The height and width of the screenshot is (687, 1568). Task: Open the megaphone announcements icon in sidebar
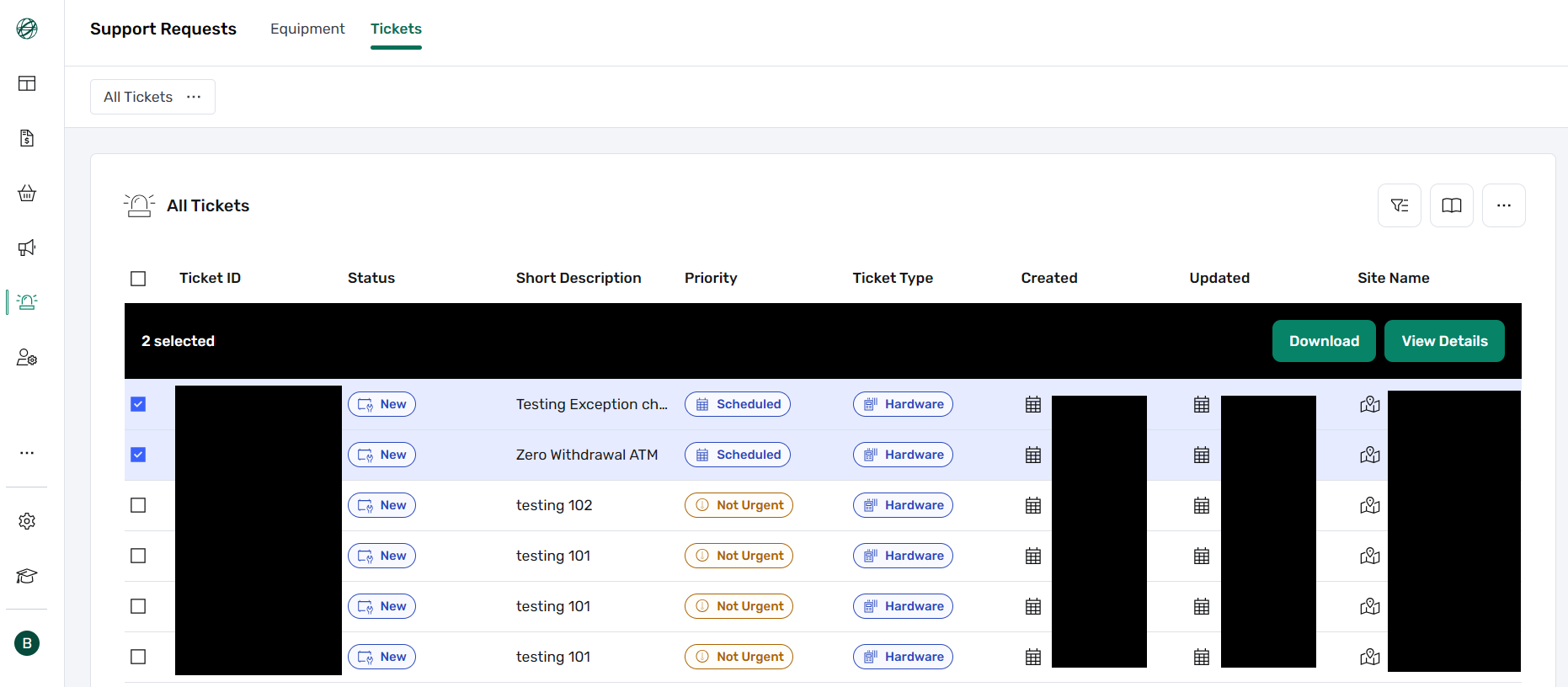coord(27,248)
